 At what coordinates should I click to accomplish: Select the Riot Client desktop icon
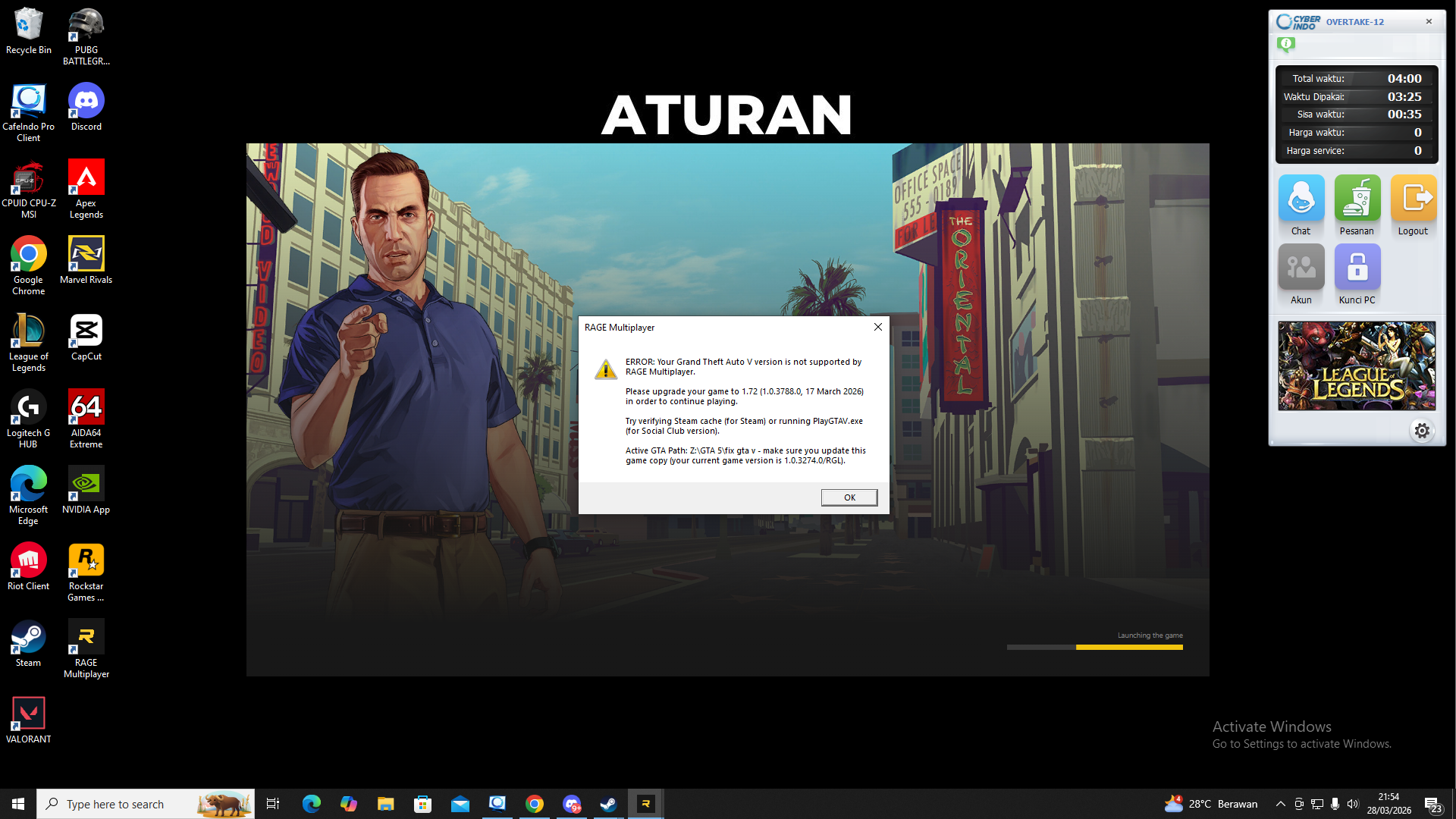pyautogui.click(x=29, y=566)
